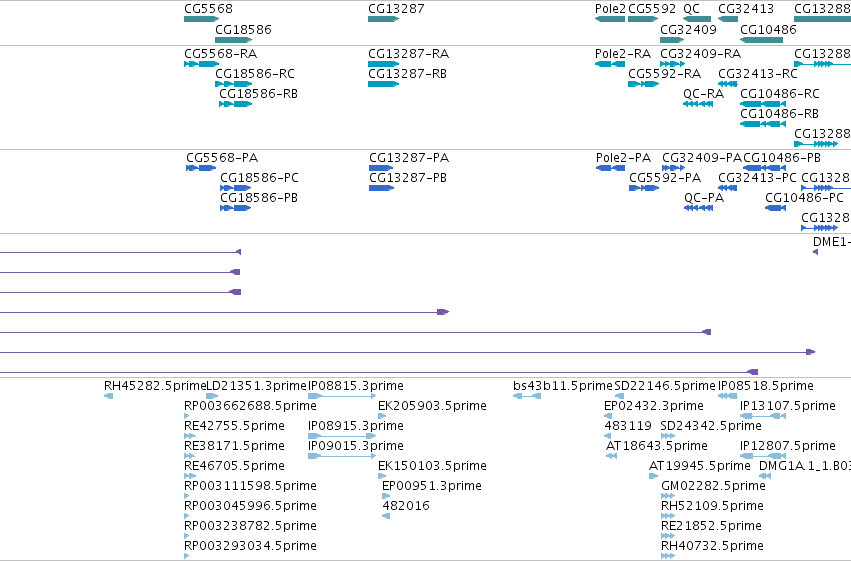The height and width of the screenshot is (561, 851).
Task: Click transcript CG10486-RB
Action: click(x=763, y=124)
